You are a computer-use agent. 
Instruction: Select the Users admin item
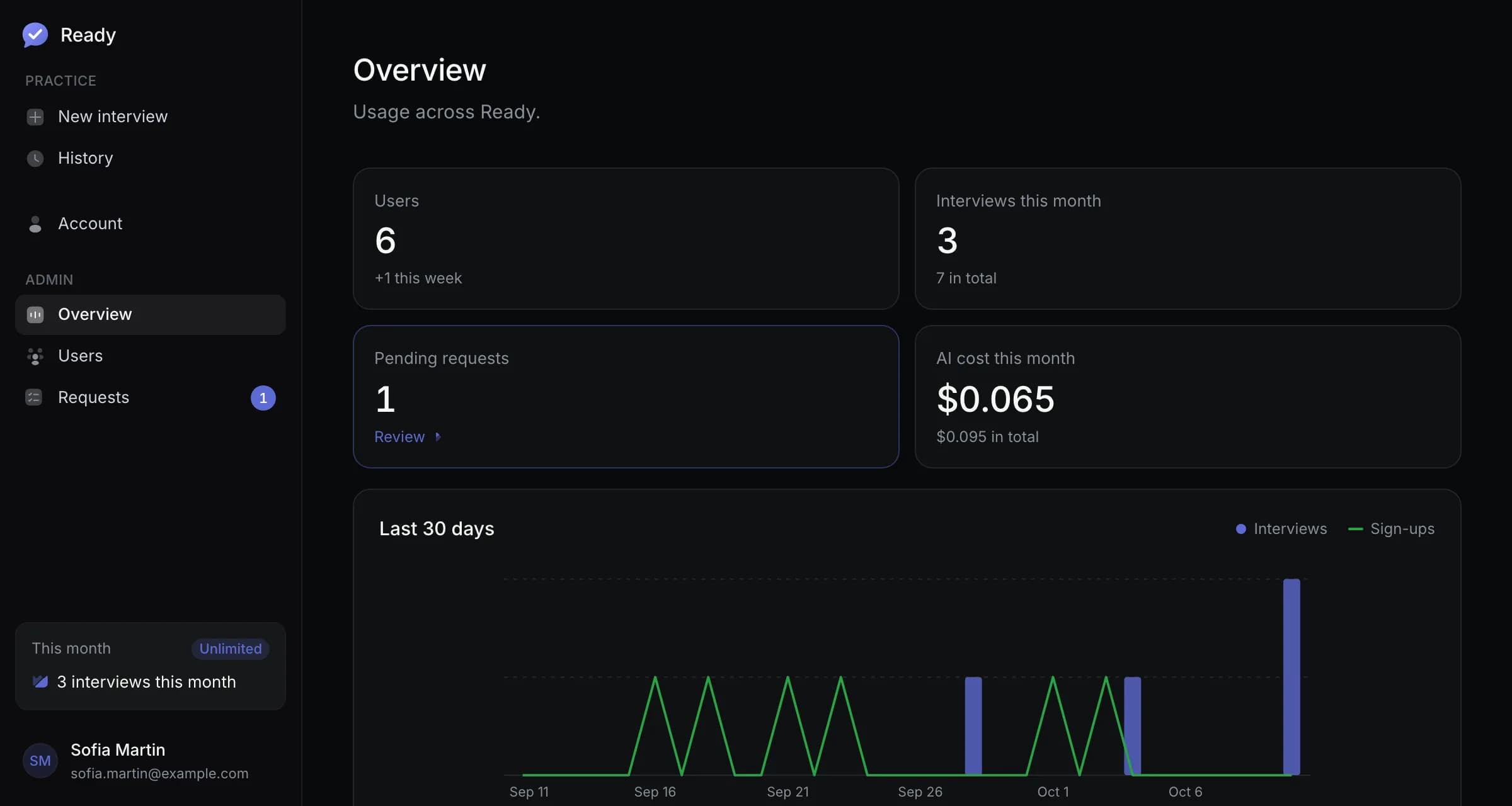tap(151, 356)
